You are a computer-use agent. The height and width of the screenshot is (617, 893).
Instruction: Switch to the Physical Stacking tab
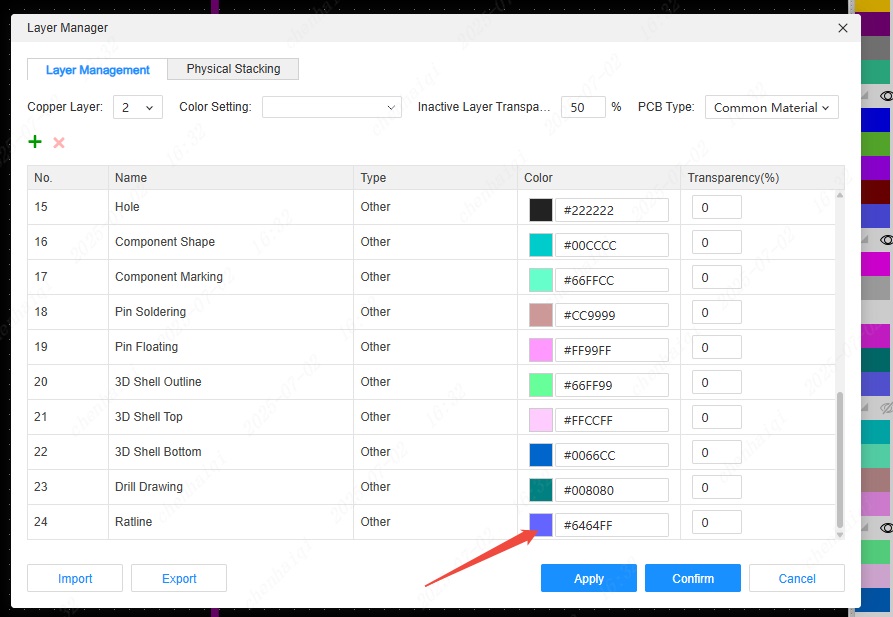click(x=233, y=69)
